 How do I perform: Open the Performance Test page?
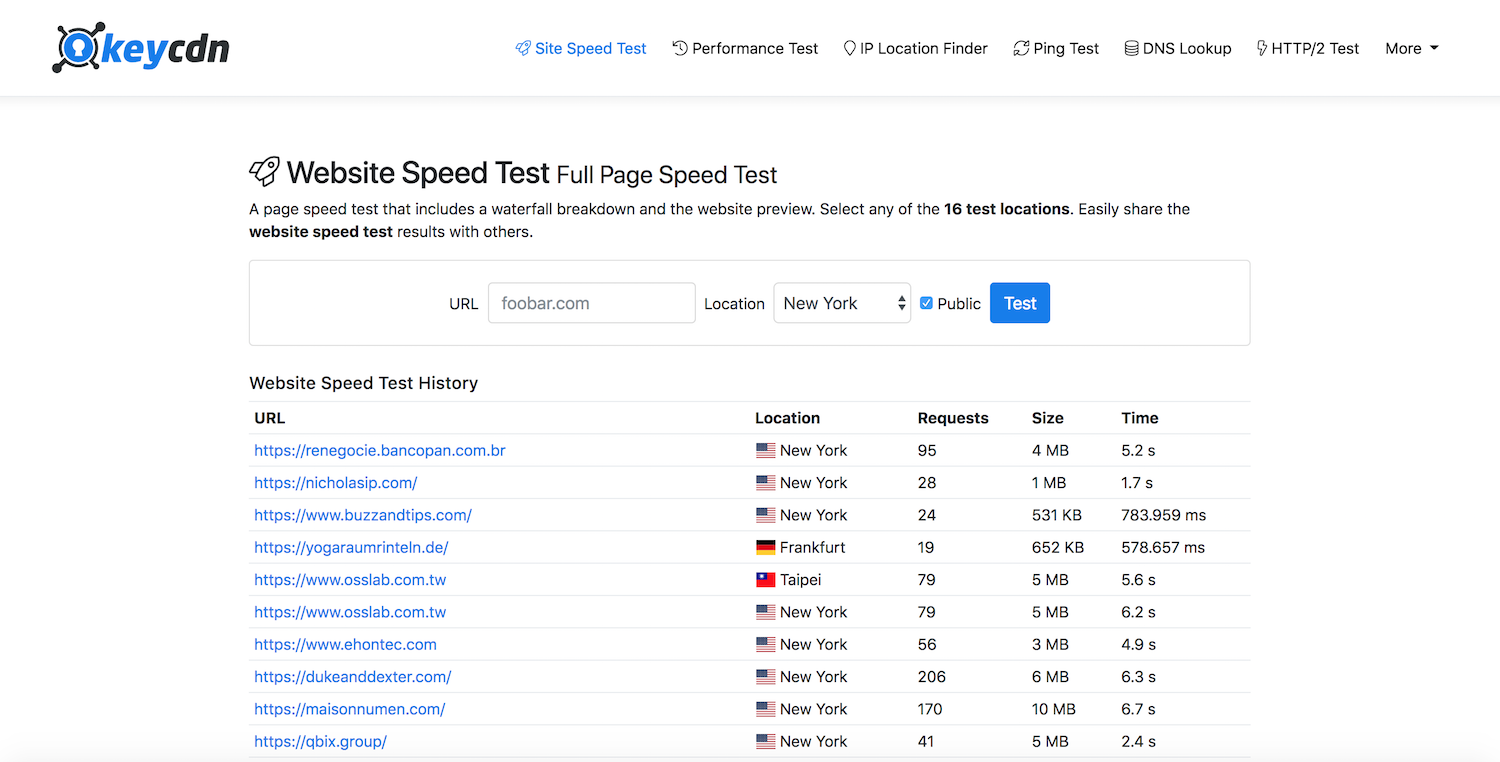745,48
